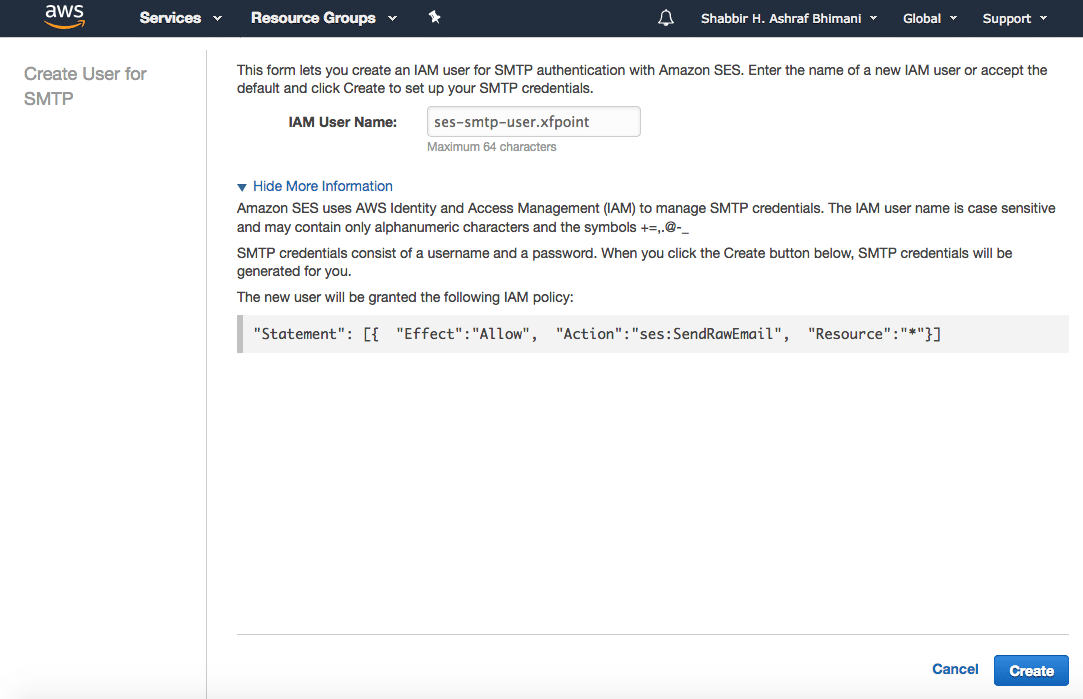Click the IAM User Name label
This screenshot has height=699, width=1083.
click(x=343, y=122)
